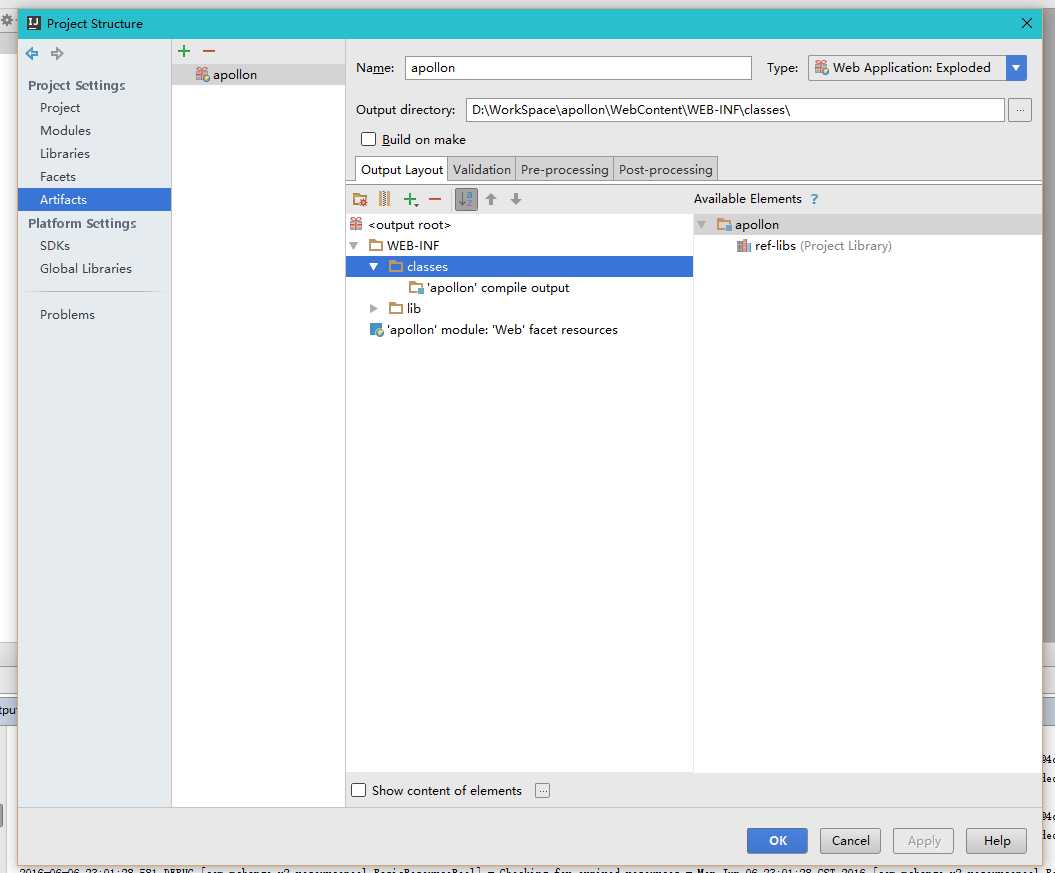Click the Output directory path field

(735, 110)
